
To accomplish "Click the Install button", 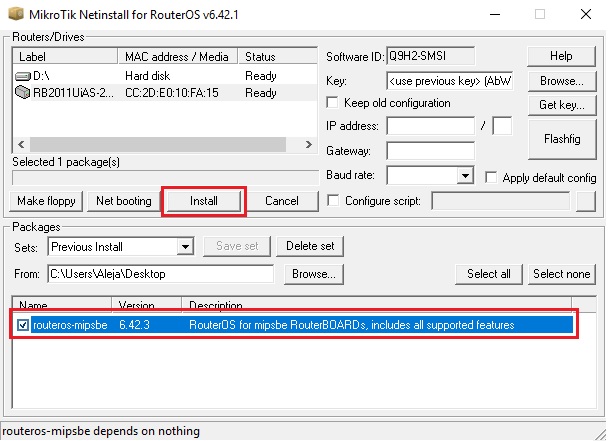I will point(204,201).
